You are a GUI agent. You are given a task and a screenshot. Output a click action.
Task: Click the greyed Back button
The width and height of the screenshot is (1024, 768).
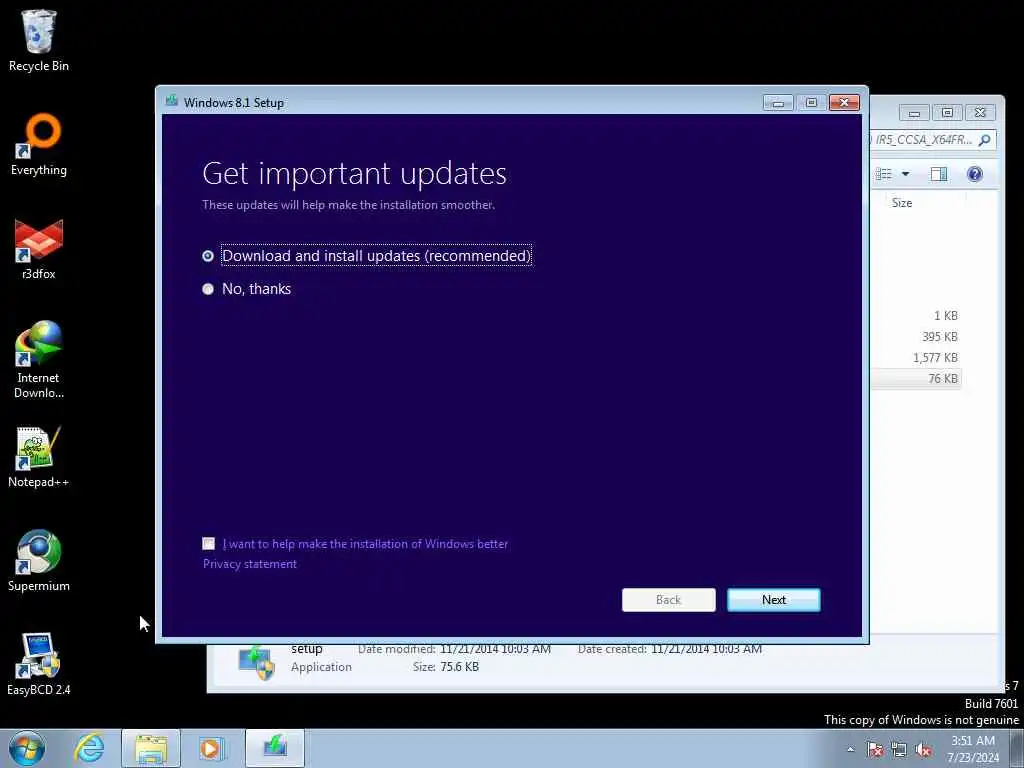pyautogui.click(x=668, y=600)
